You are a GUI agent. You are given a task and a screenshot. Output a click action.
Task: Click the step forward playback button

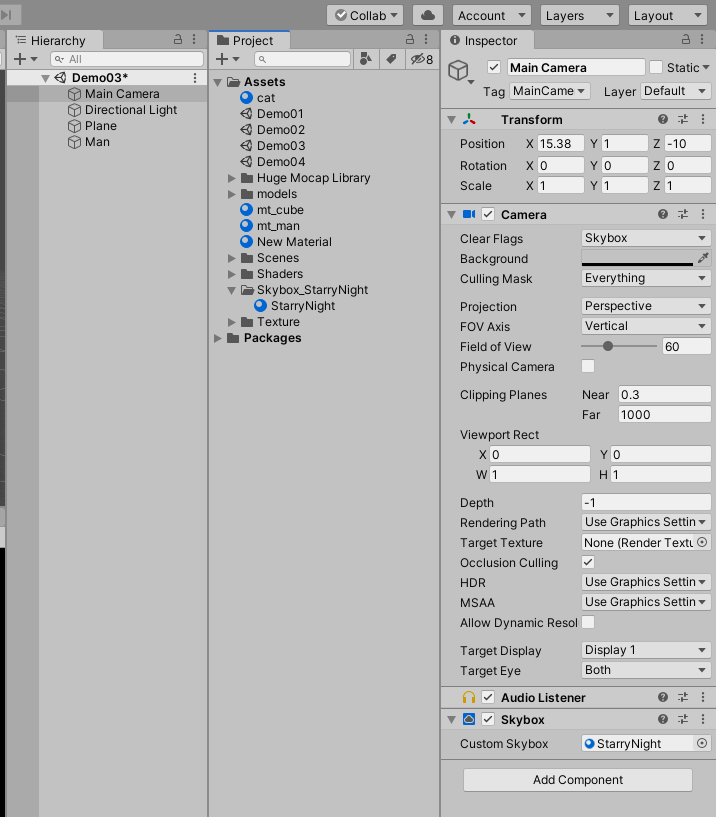[x=9, y=15]
